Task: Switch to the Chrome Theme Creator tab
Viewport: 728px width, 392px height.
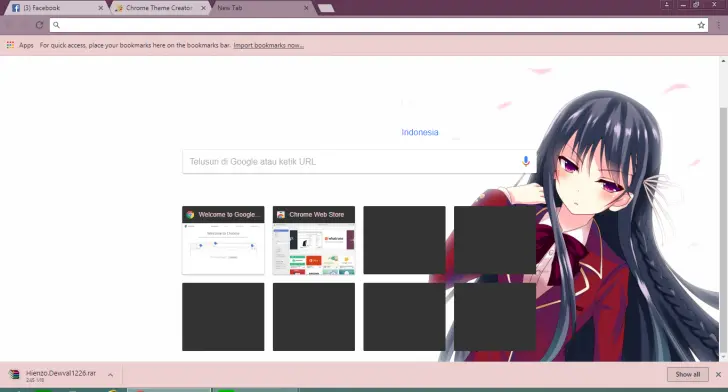Action: click(x=159, y=8)
